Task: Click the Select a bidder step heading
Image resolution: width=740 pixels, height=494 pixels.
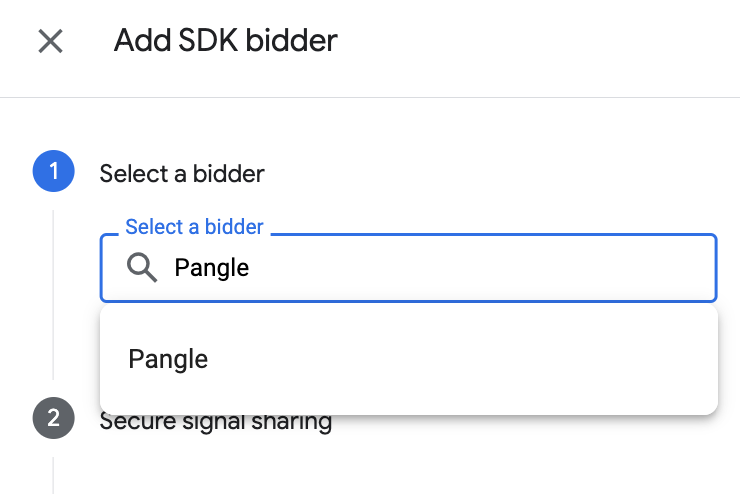Action: click(x=182, y=173)
